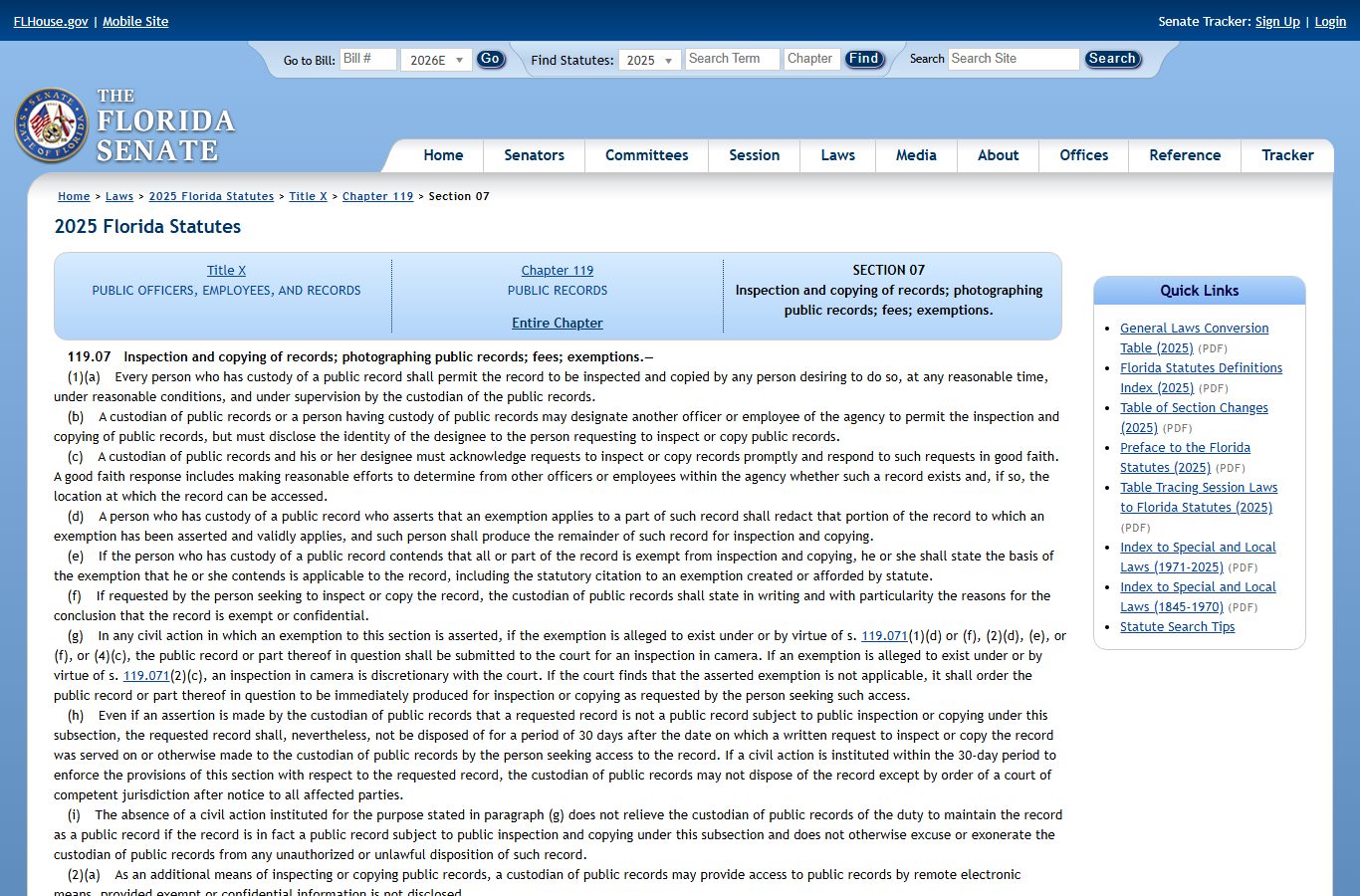Focus the statutes Search Term field

click(732, 59)
